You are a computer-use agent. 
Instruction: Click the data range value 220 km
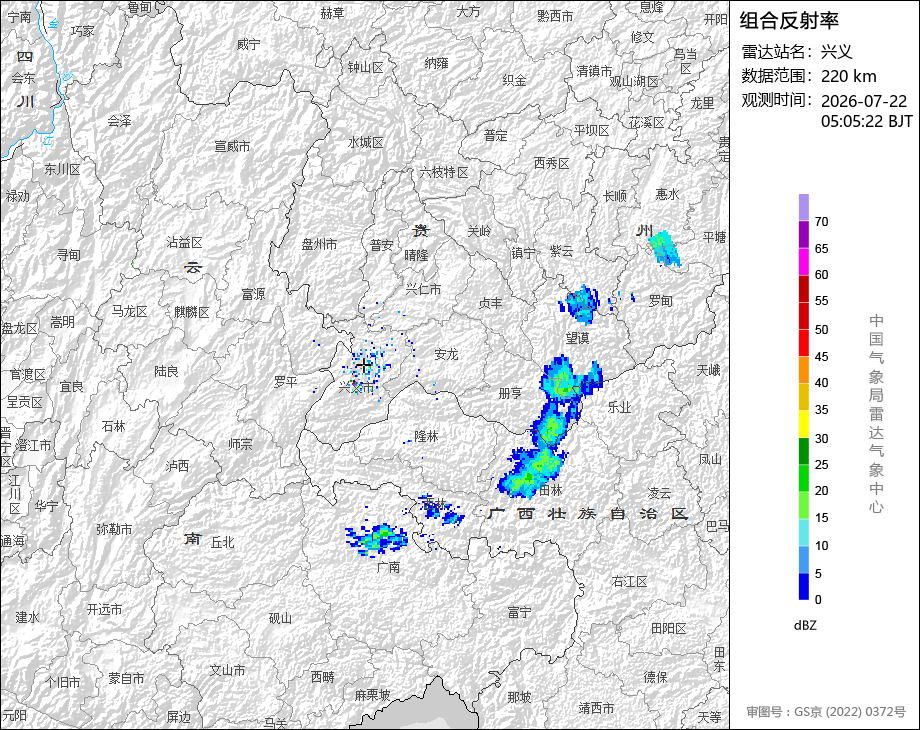click(x=848, y=76)
